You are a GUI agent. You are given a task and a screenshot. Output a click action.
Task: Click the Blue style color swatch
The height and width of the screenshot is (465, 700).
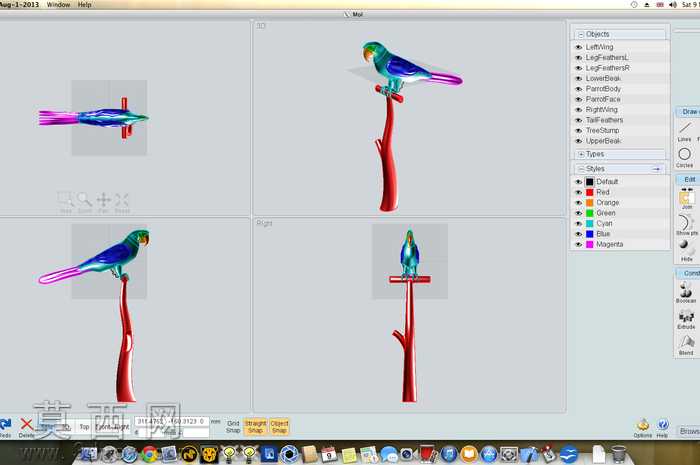click(590, 234)
